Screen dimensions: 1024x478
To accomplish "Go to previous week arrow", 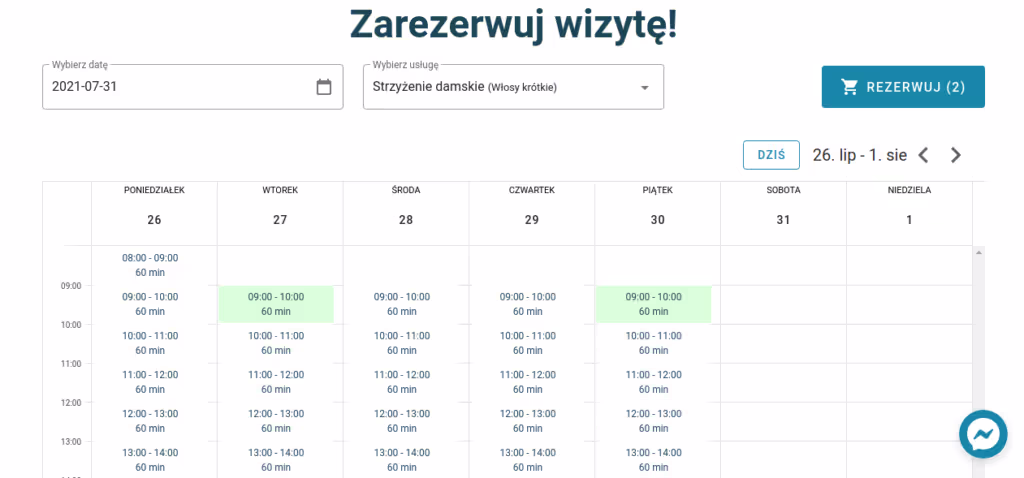I will click(x=923, y=155).
